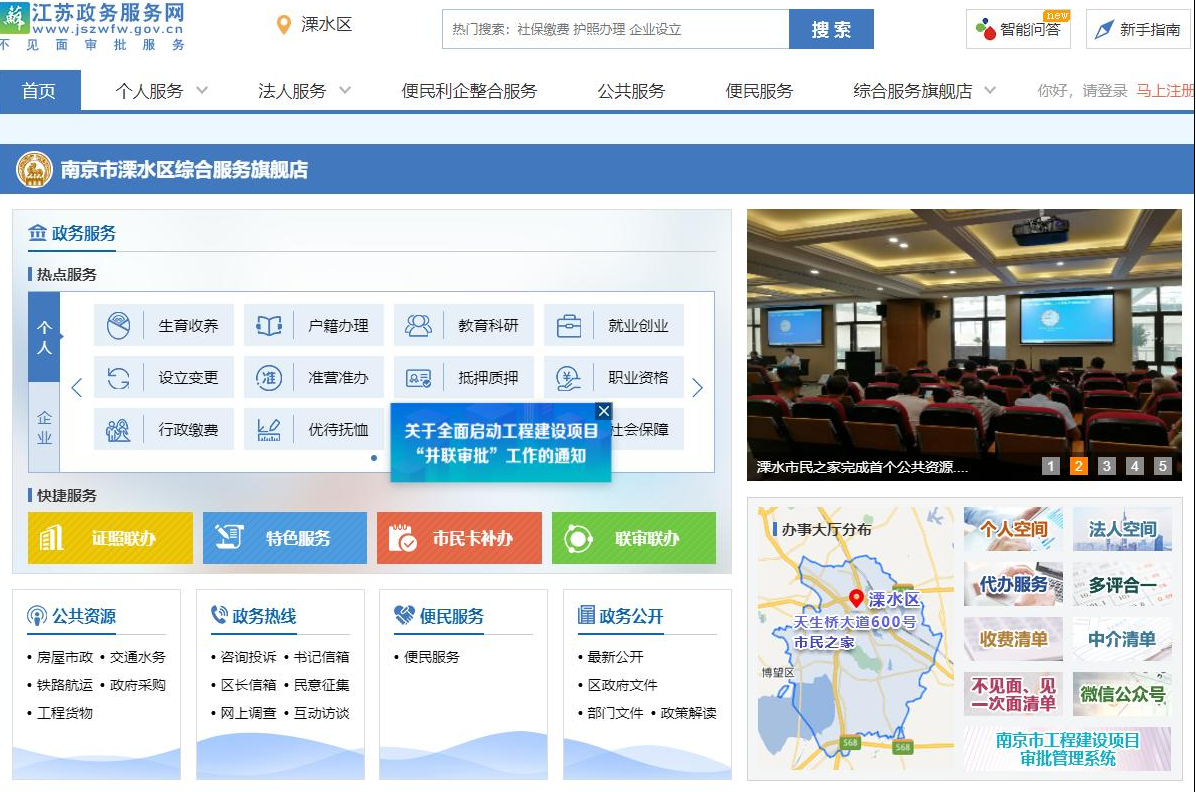Open the 就业创业 briefcase icon
The height and width of the screenshot is (792, 1196).
click(x=569, y=326)
